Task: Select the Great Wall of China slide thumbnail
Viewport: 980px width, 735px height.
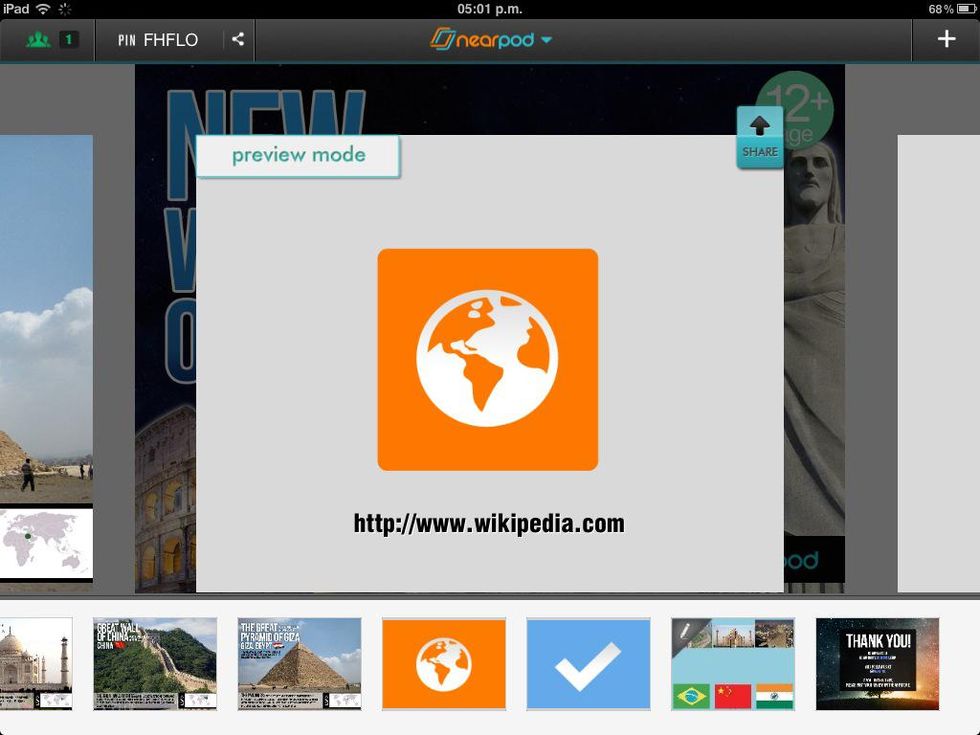Action: pyautogui.click(x=155, y=664)
